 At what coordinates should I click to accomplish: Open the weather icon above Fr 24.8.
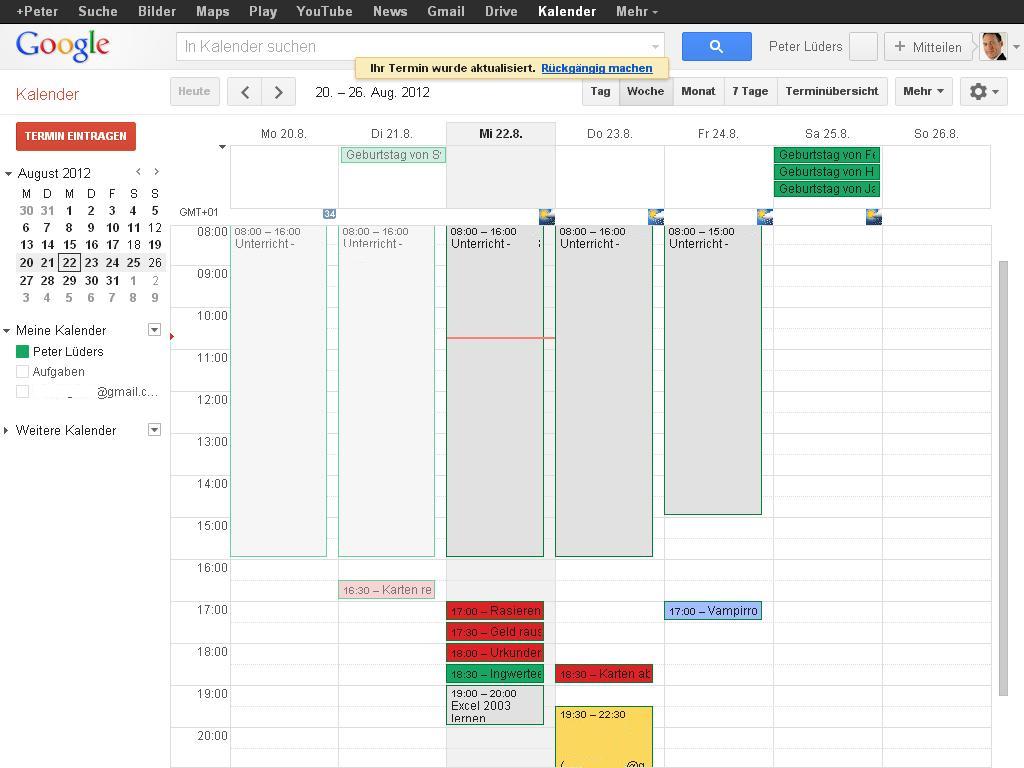pos(765,217)
